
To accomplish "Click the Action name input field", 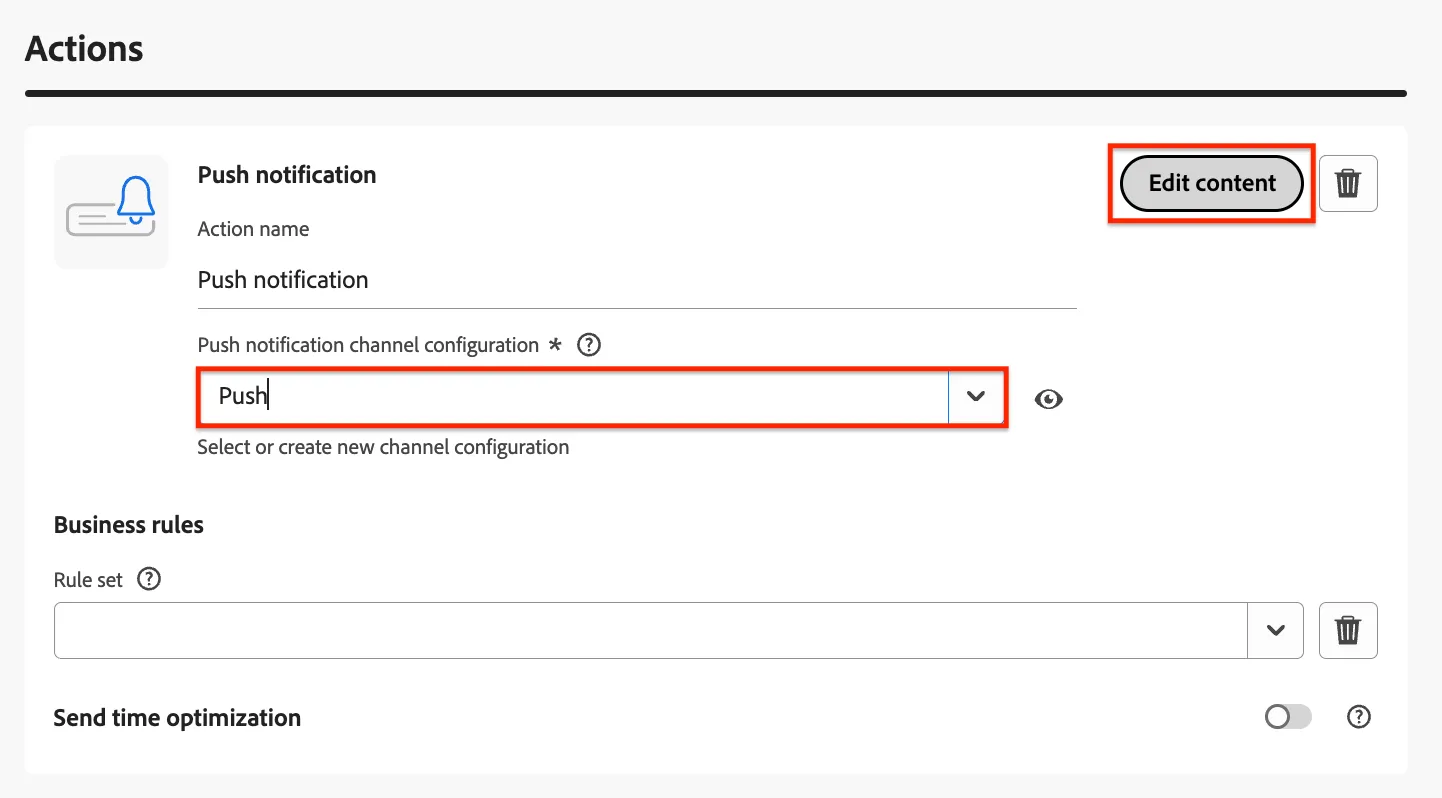I will click(637, 280).
